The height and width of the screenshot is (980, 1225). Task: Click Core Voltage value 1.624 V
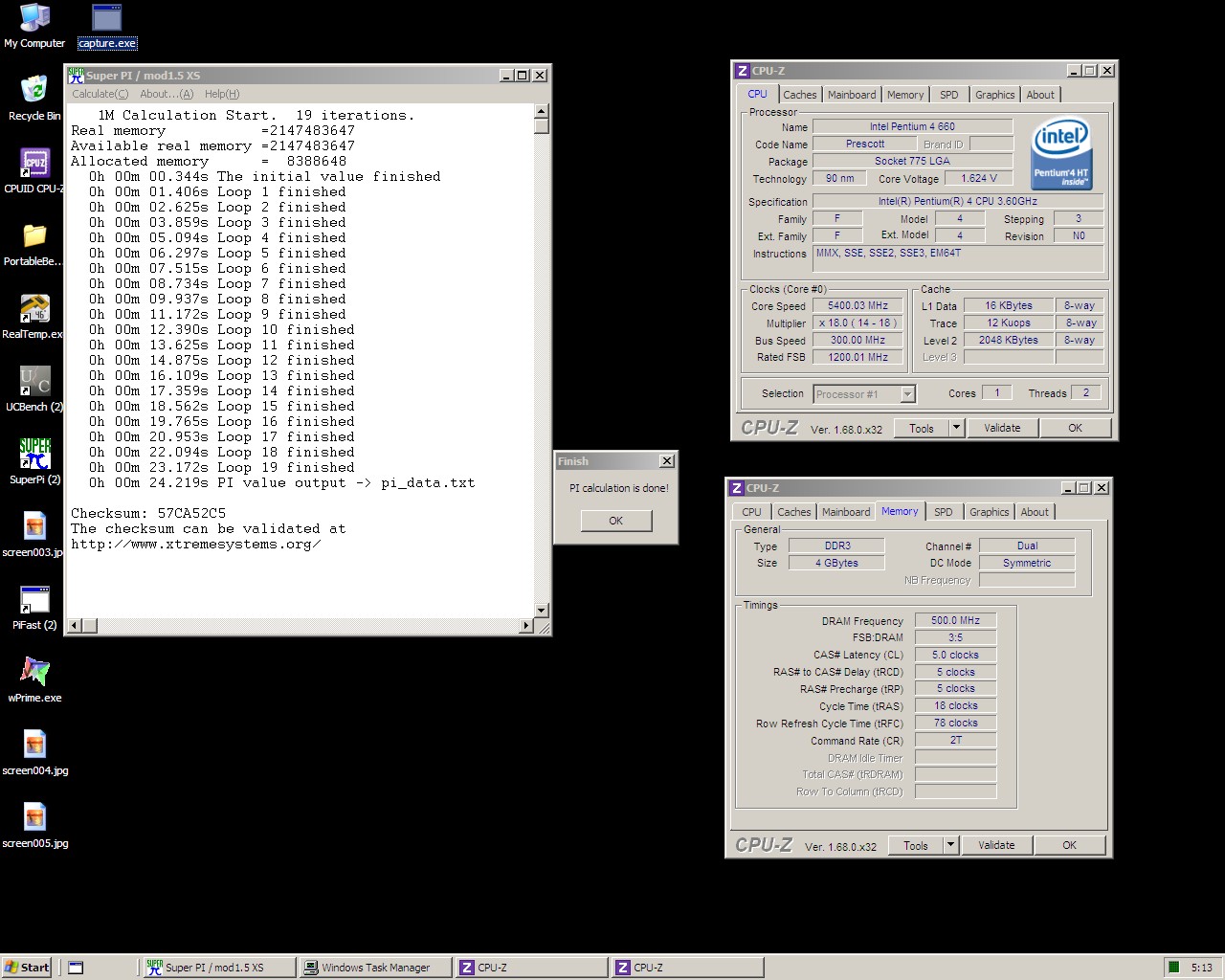click(979, 178)
